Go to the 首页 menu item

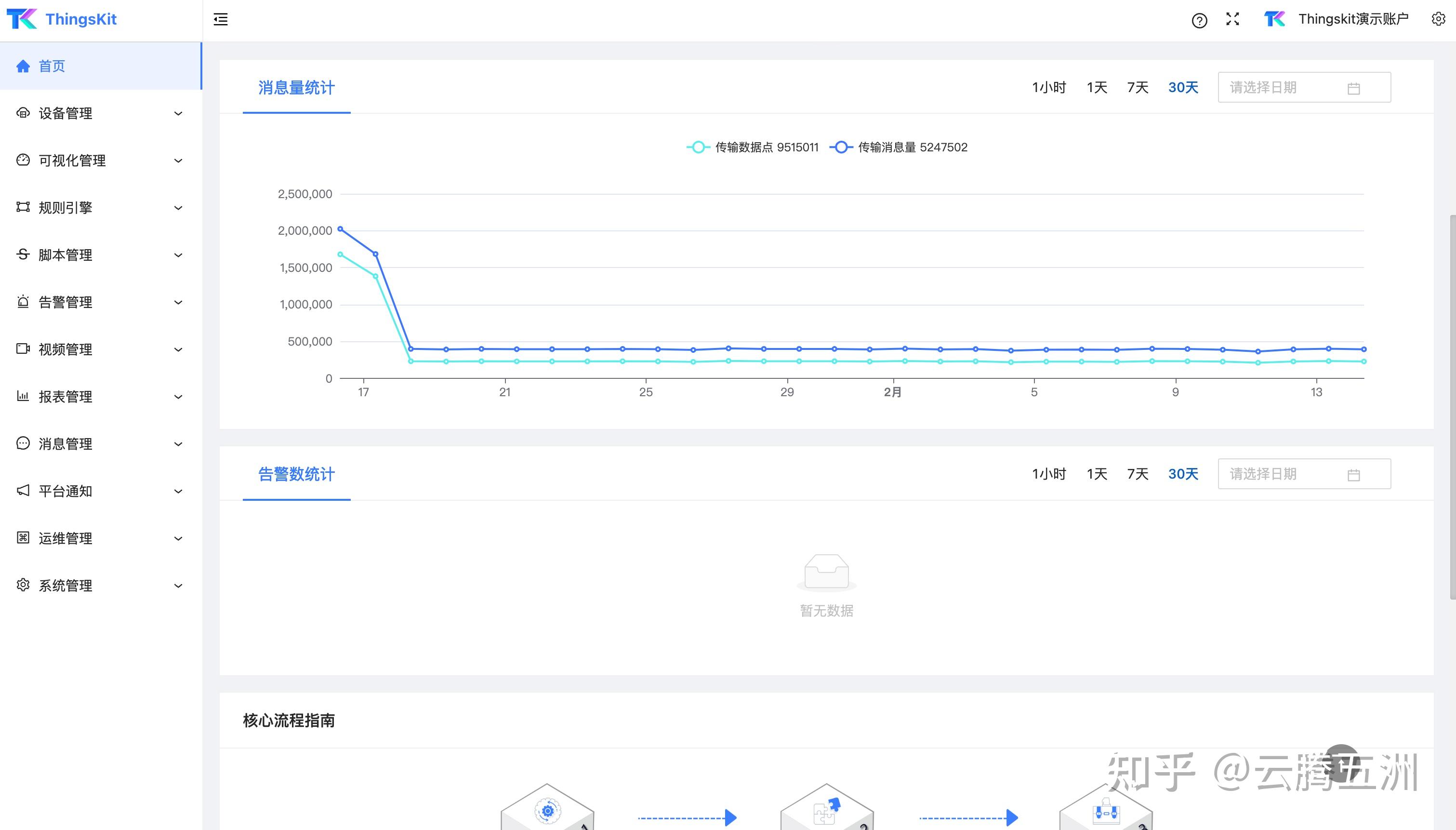click(x=51, y=66)
